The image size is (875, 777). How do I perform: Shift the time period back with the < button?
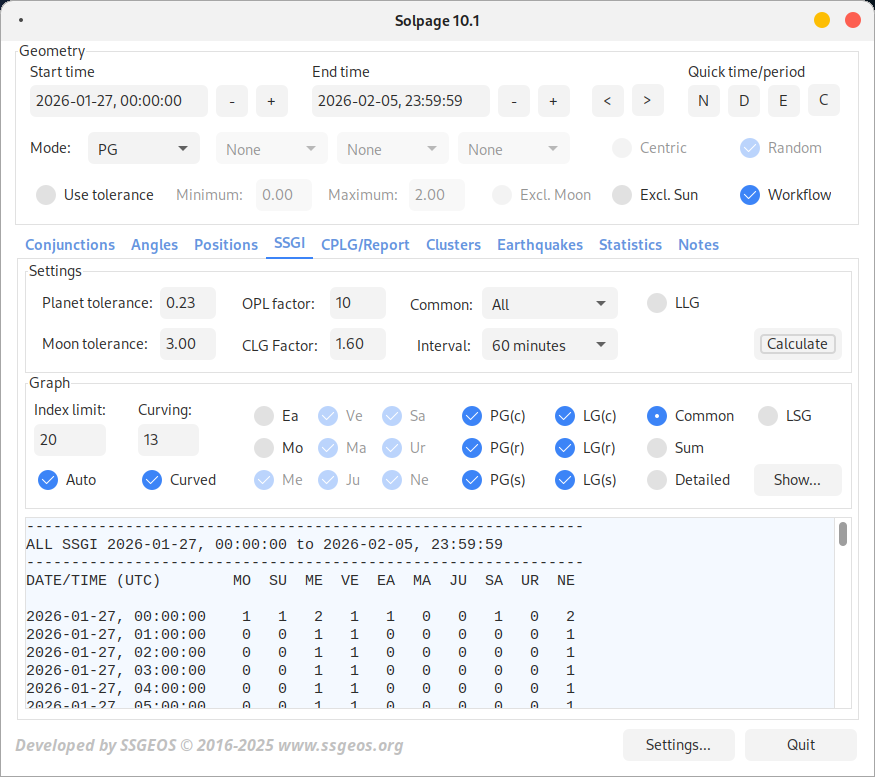[607, 100]
